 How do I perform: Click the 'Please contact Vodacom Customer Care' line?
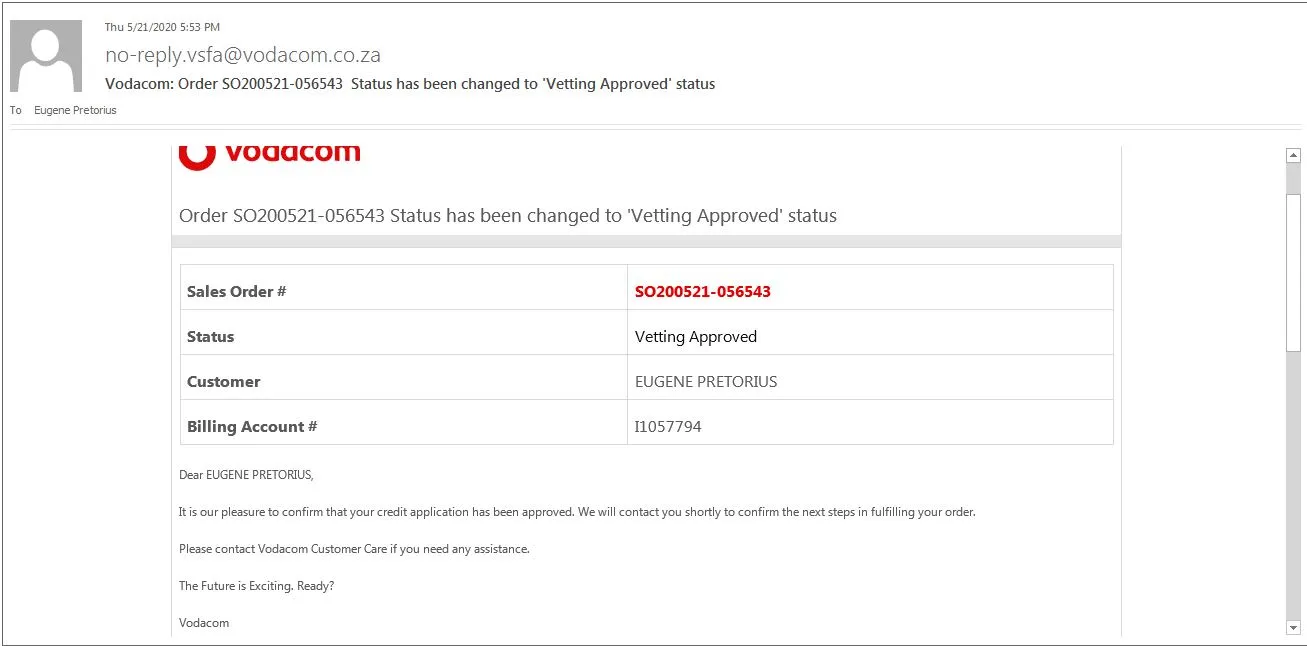[x=354, y=549]
